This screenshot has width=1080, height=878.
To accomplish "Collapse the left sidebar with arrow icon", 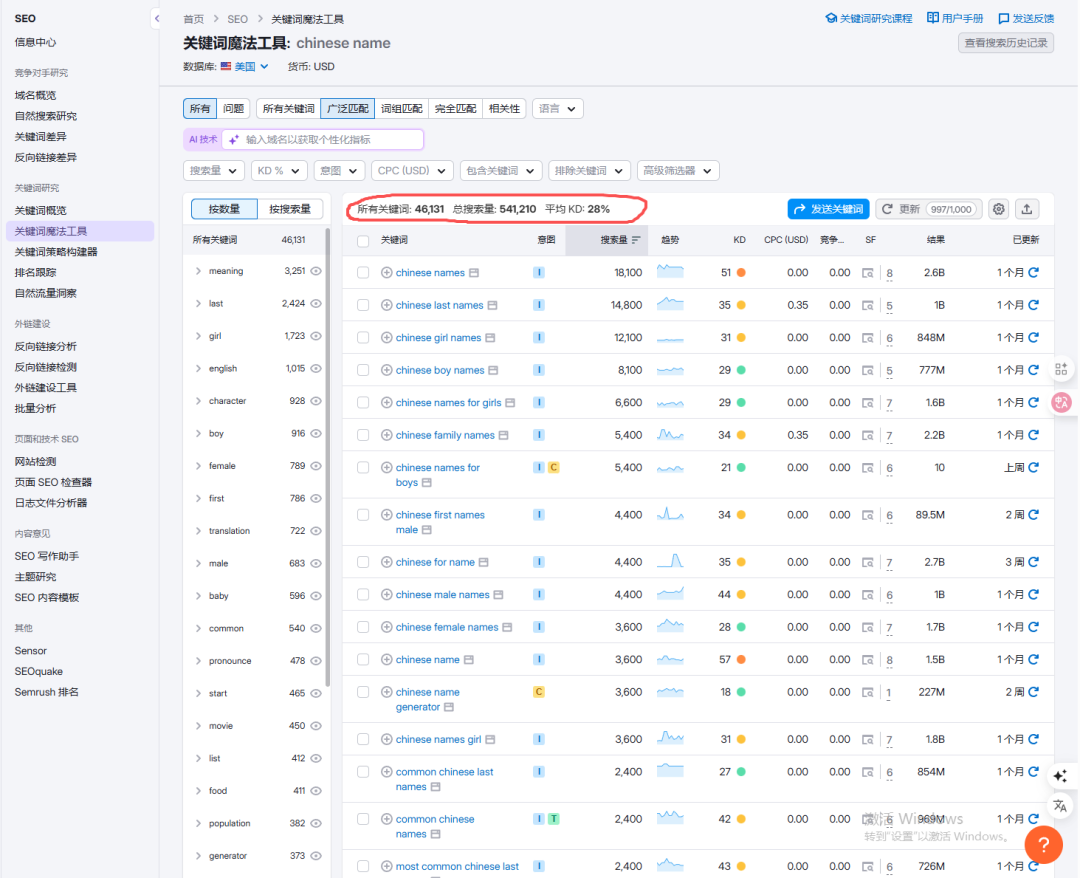I will (156, 19).
